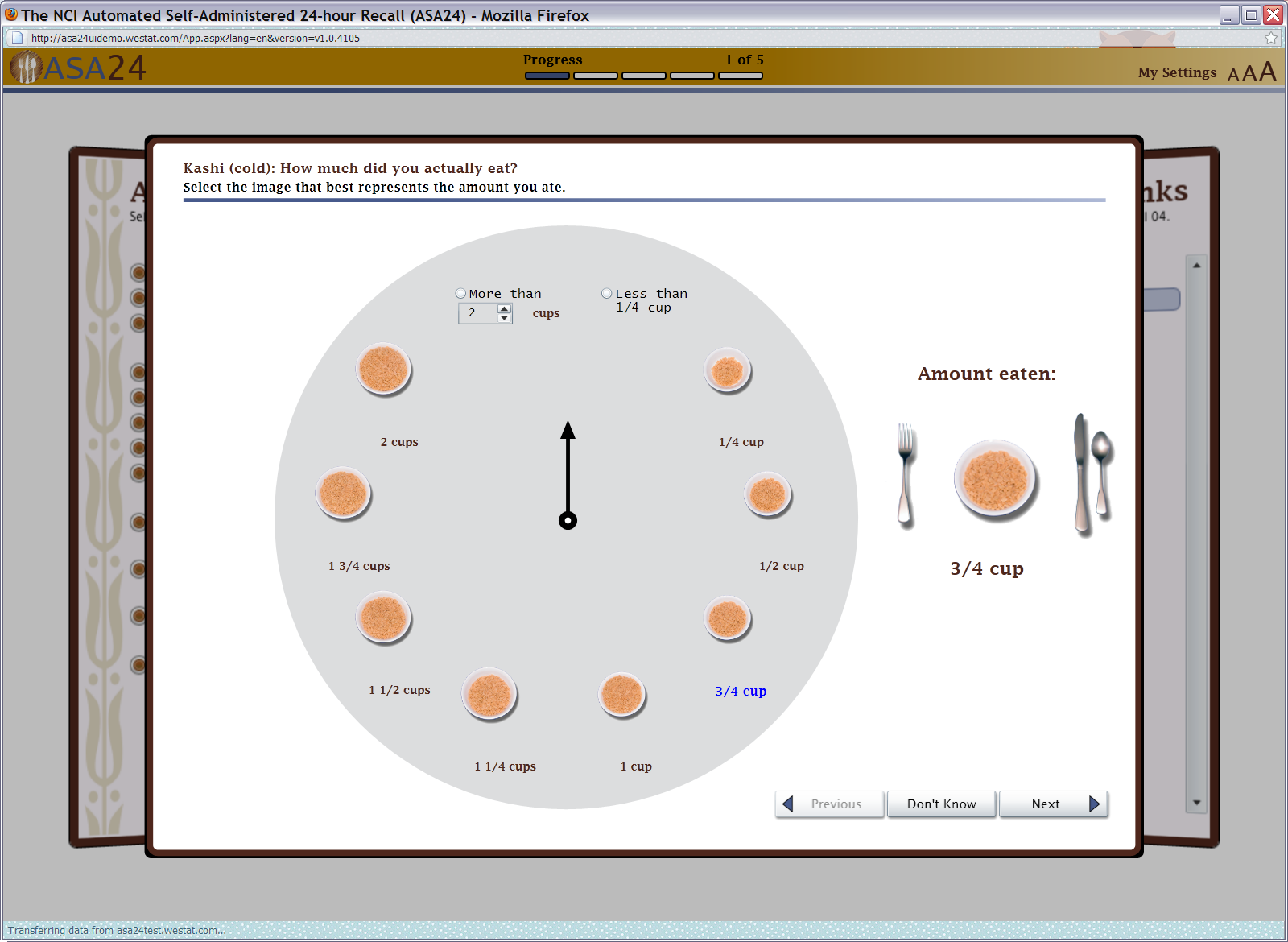Click the 1/4 cup label
The width and height of the screenshot is (1288, 942).
point(741,442)
